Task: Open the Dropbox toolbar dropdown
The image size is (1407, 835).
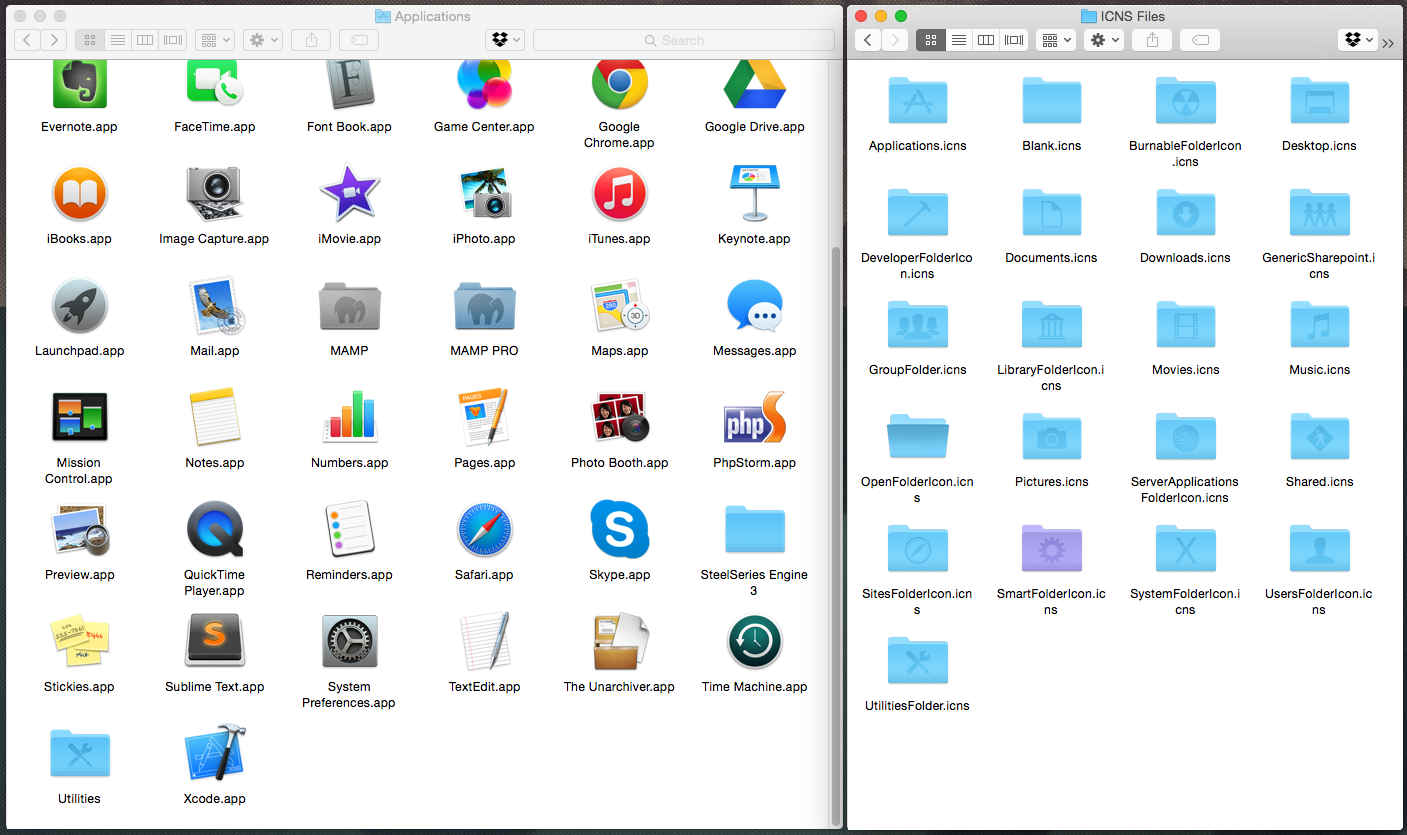Action: pyautogui.click(x=505, y=40)
